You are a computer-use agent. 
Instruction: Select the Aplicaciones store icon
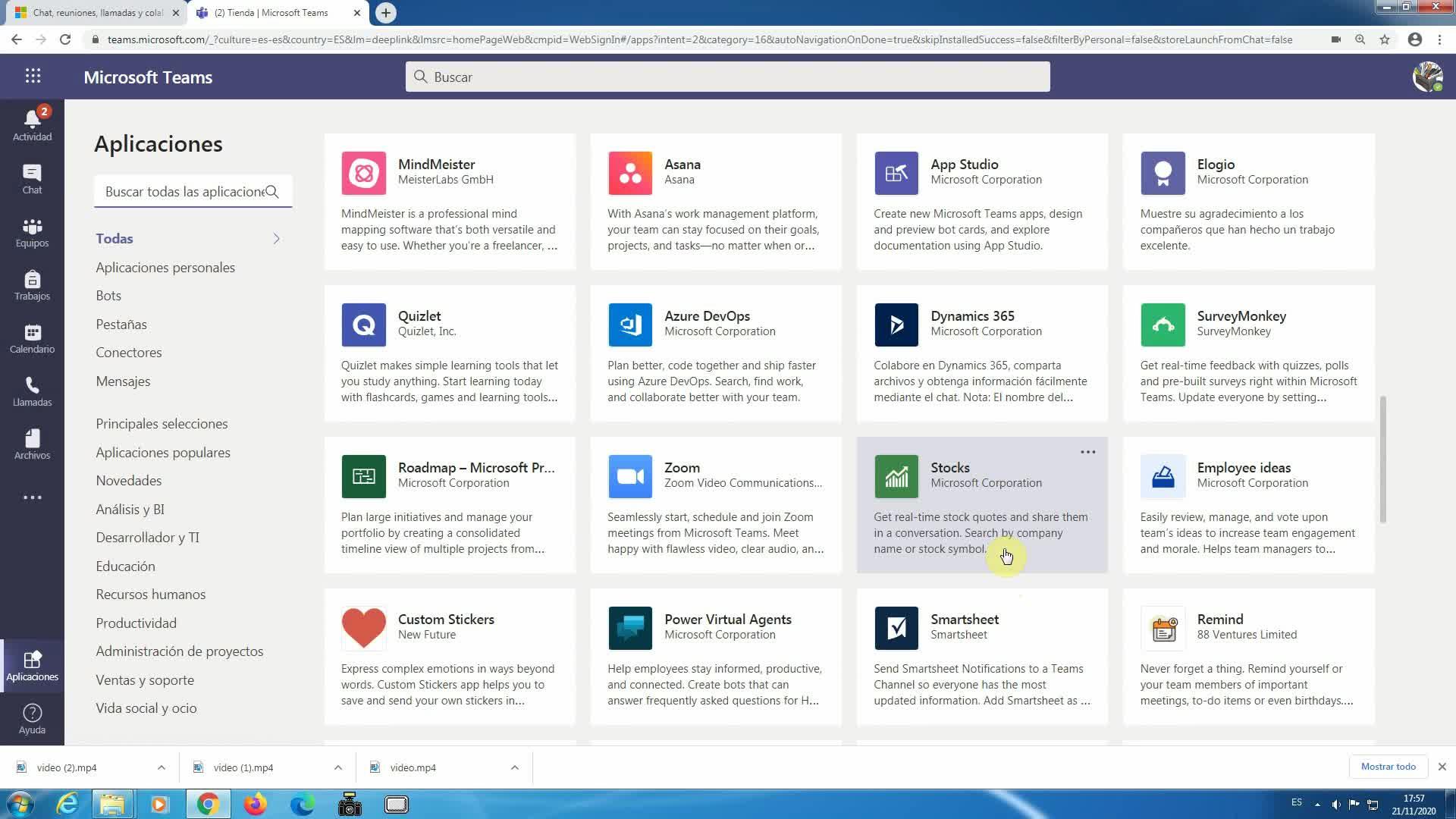32,666
